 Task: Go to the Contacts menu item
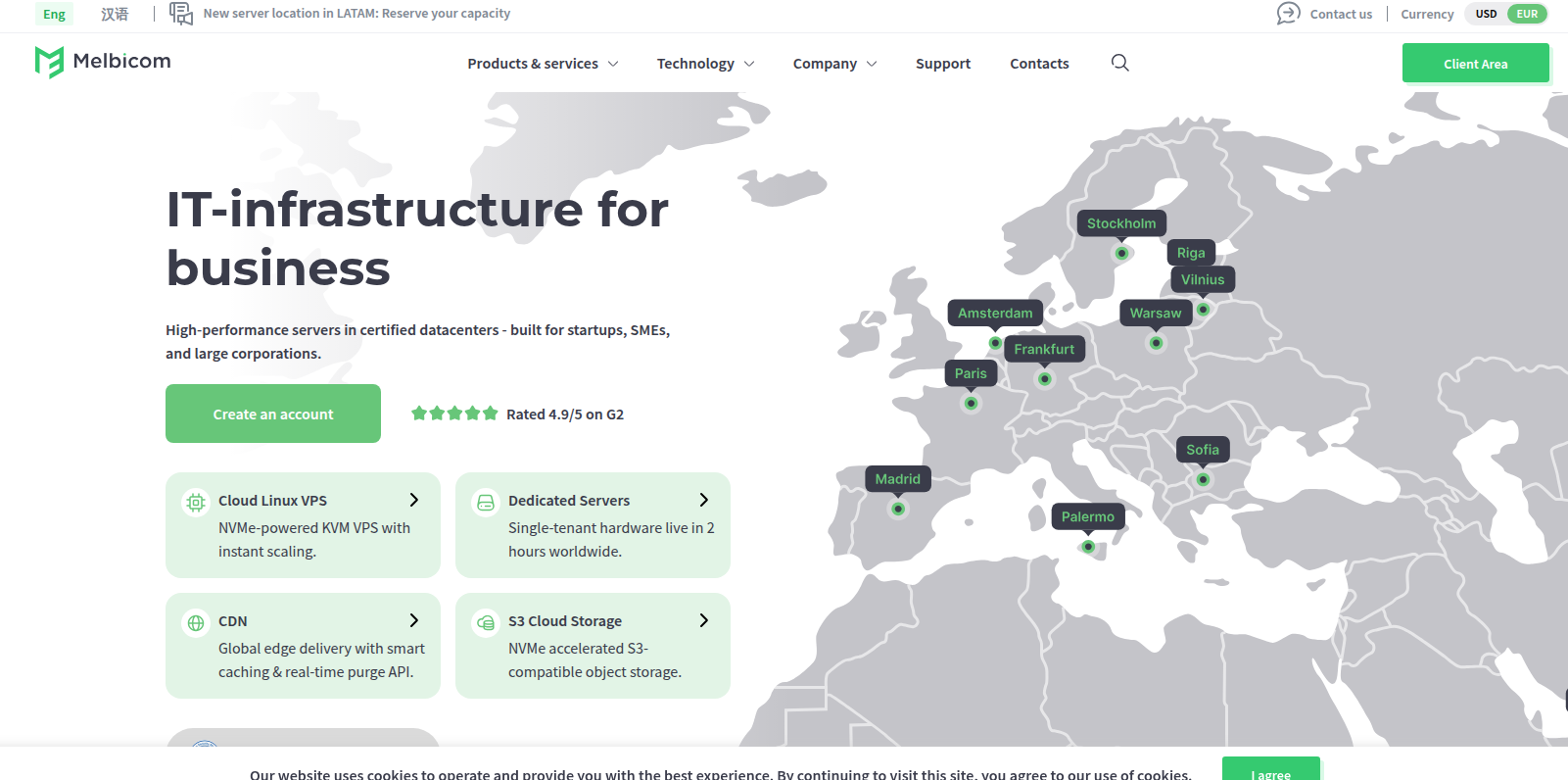[x=1039, y=64]
